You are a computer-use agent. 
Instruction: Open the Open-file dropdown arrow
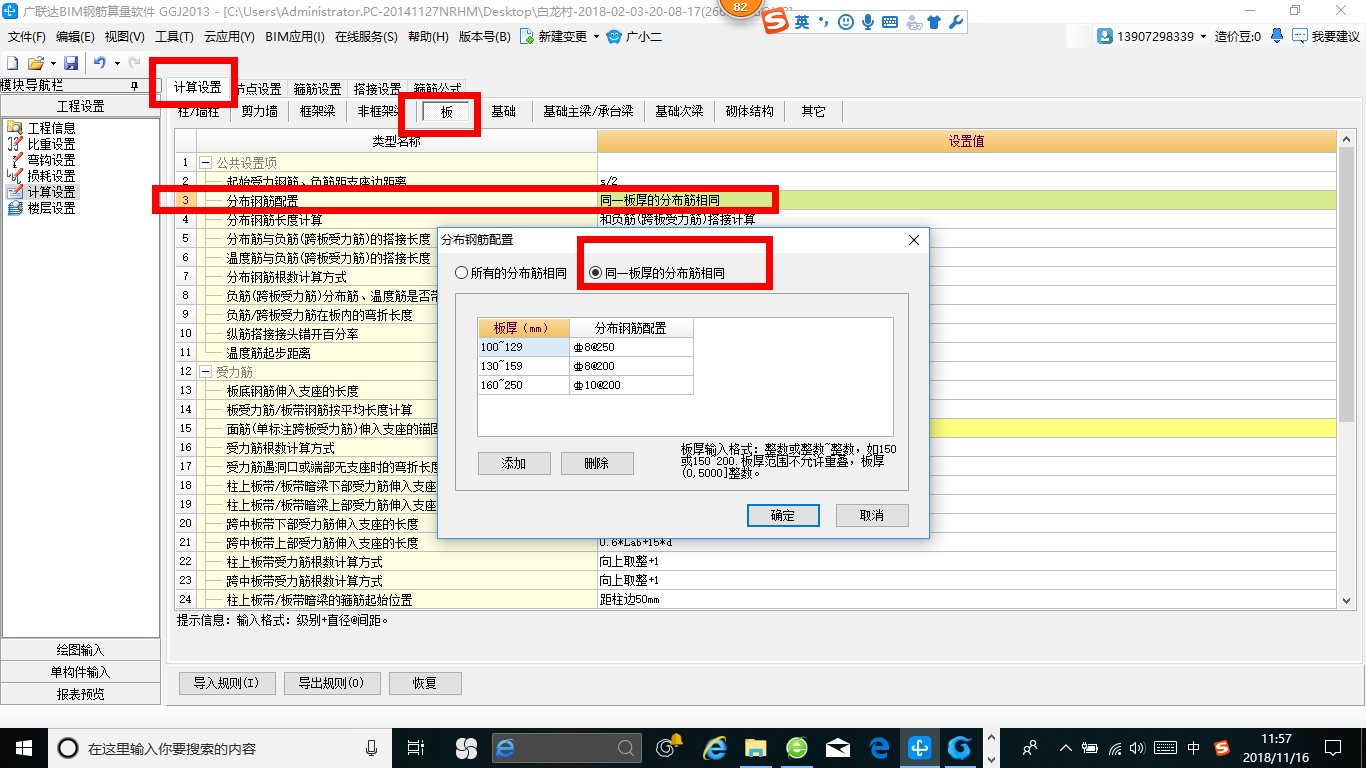pyautogui.click(x=53, y=63)
